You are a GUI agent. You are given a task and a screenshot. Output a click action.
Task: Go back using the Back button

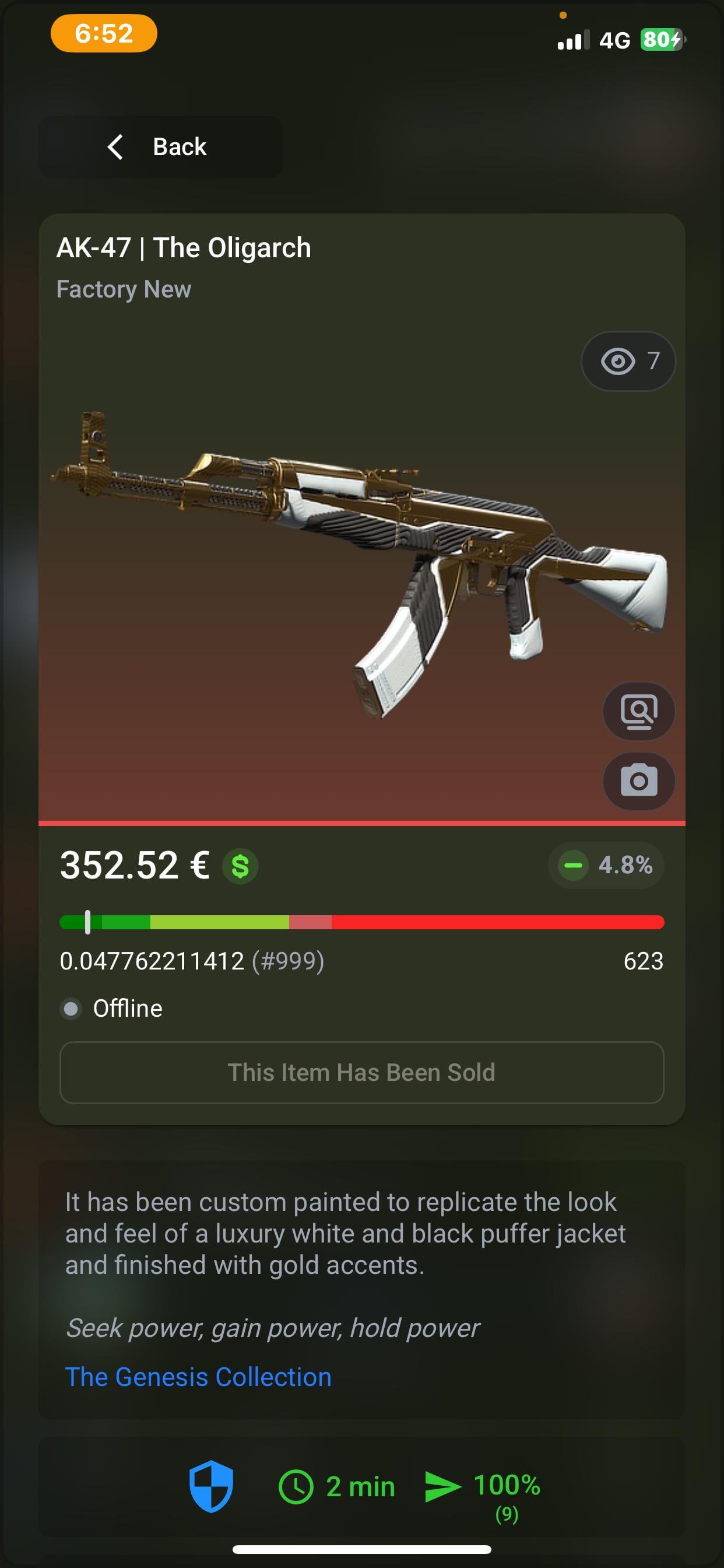coord(161,146)
